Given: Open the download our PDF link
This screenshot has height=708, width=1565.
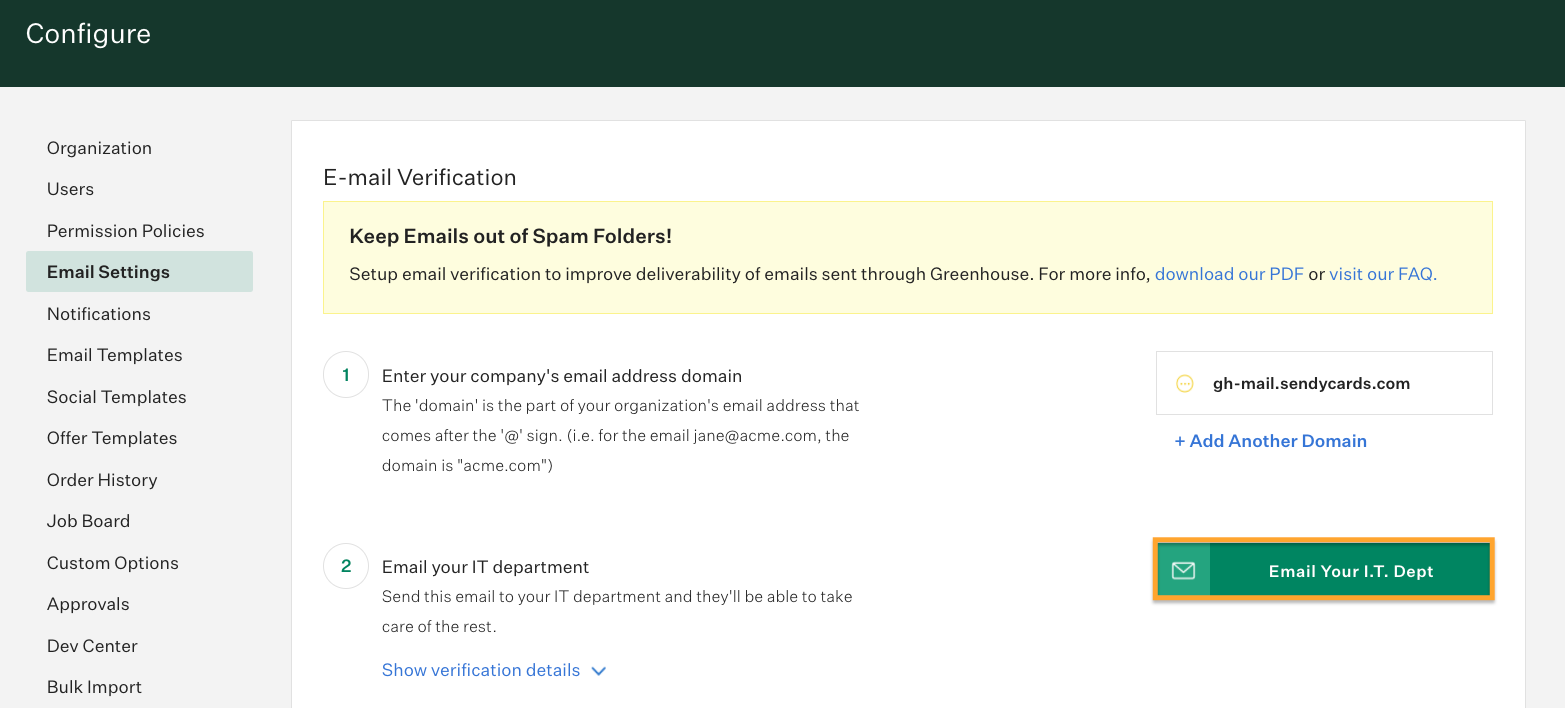Looking at the screenshot, I should (x=1229, y=274).
